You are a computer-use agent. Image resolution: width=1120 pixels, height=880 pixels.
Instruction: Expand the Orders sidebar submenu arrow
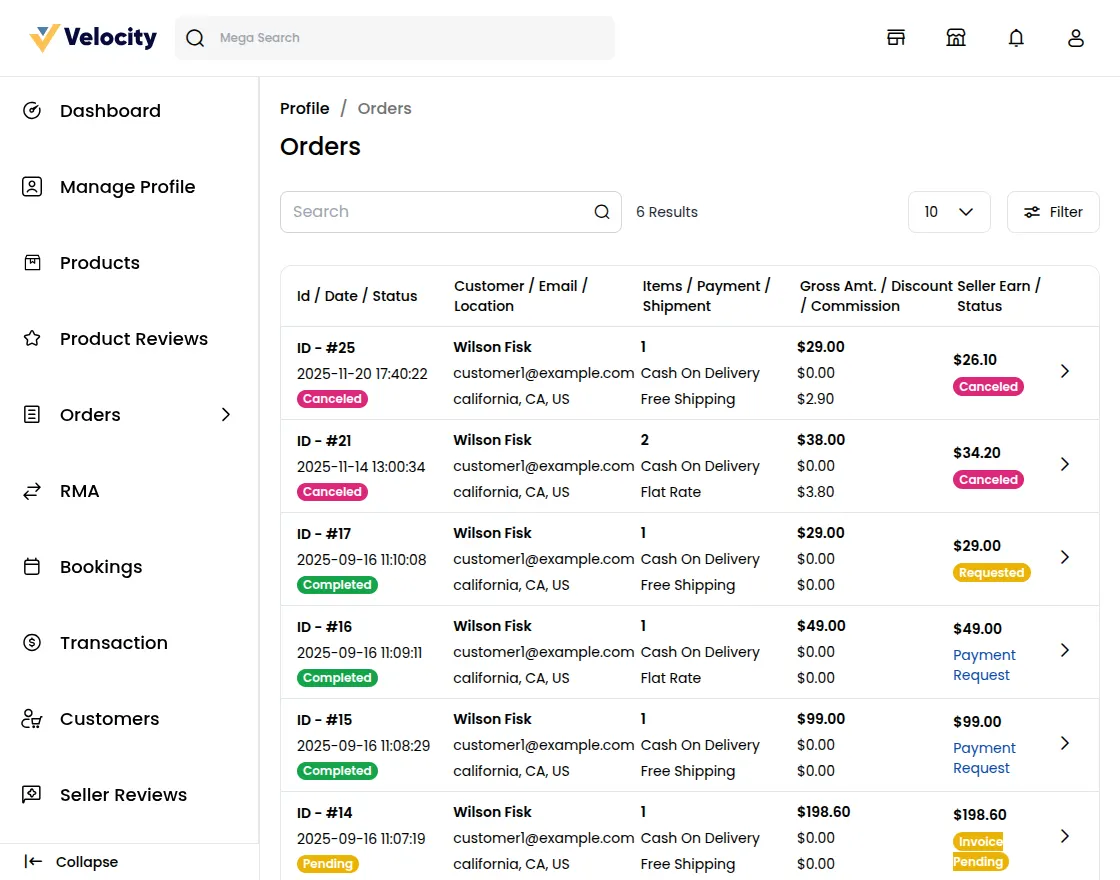tap(226, 415)
